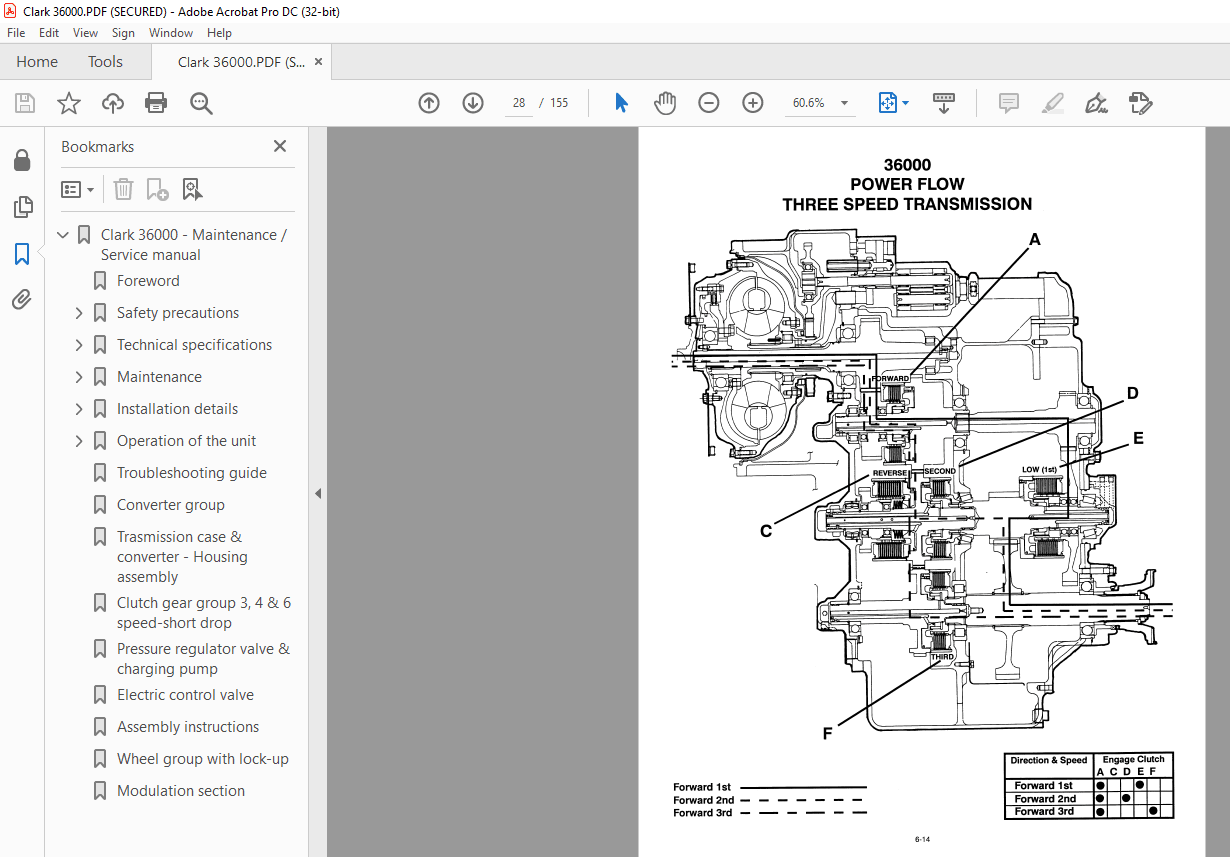Select the Hand tool

pyautogui.click(x=665, y=102)
